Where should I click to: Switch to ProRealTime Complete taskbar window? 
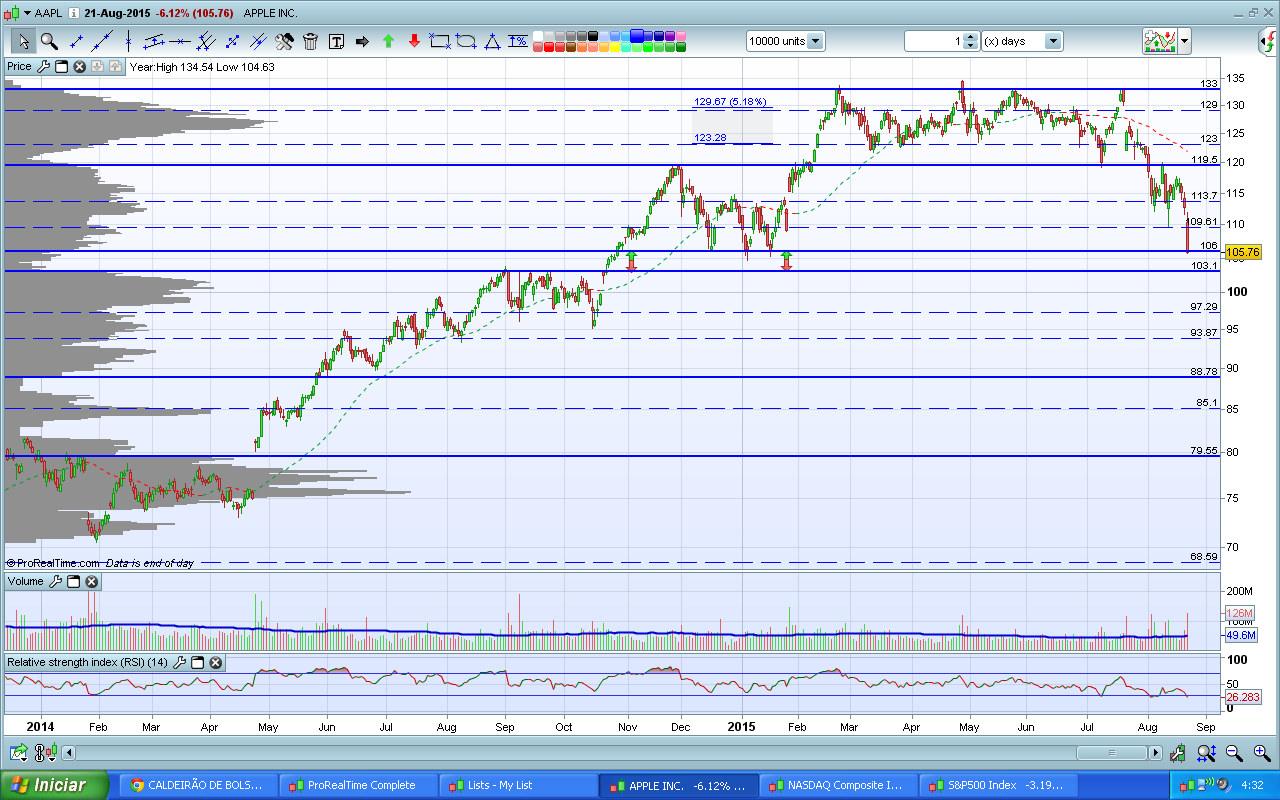(x=358, y=785)
